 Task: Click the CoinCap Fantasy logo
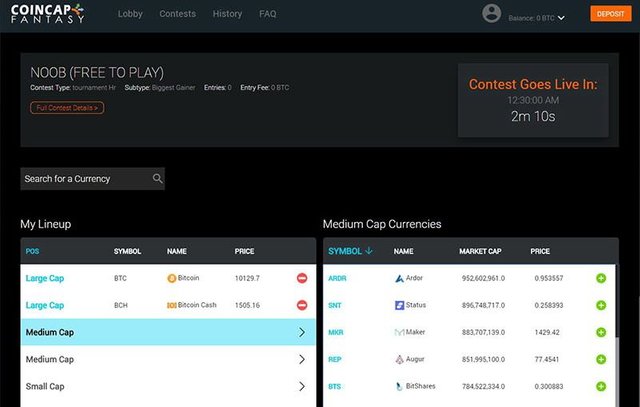pyautogui.click(x=47, y=13)
